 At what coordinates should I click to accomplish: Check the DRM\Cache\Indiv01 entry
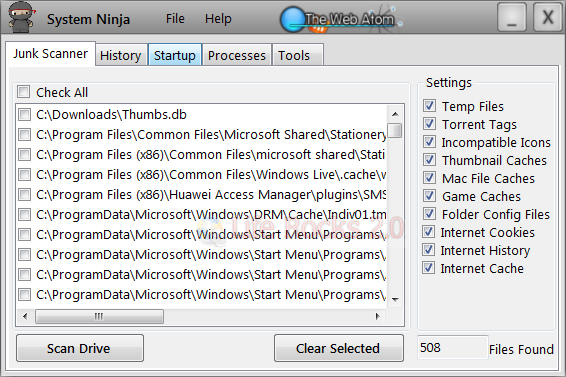25,215
